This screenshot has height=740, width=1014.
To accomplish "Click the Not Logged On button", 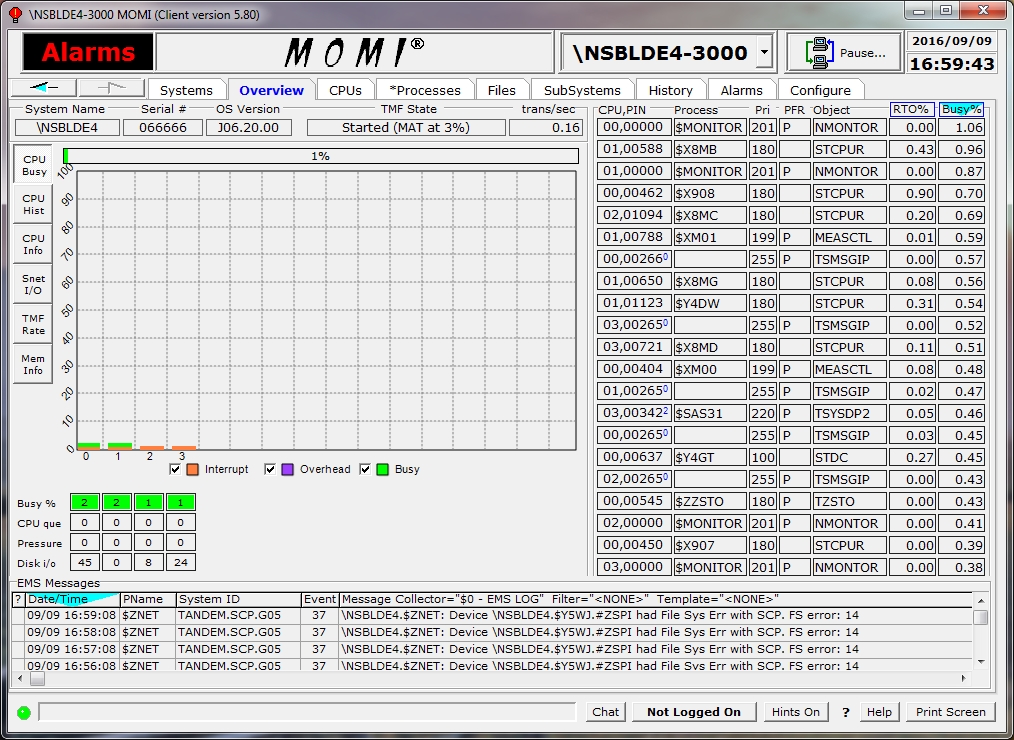I will (693, 712).
